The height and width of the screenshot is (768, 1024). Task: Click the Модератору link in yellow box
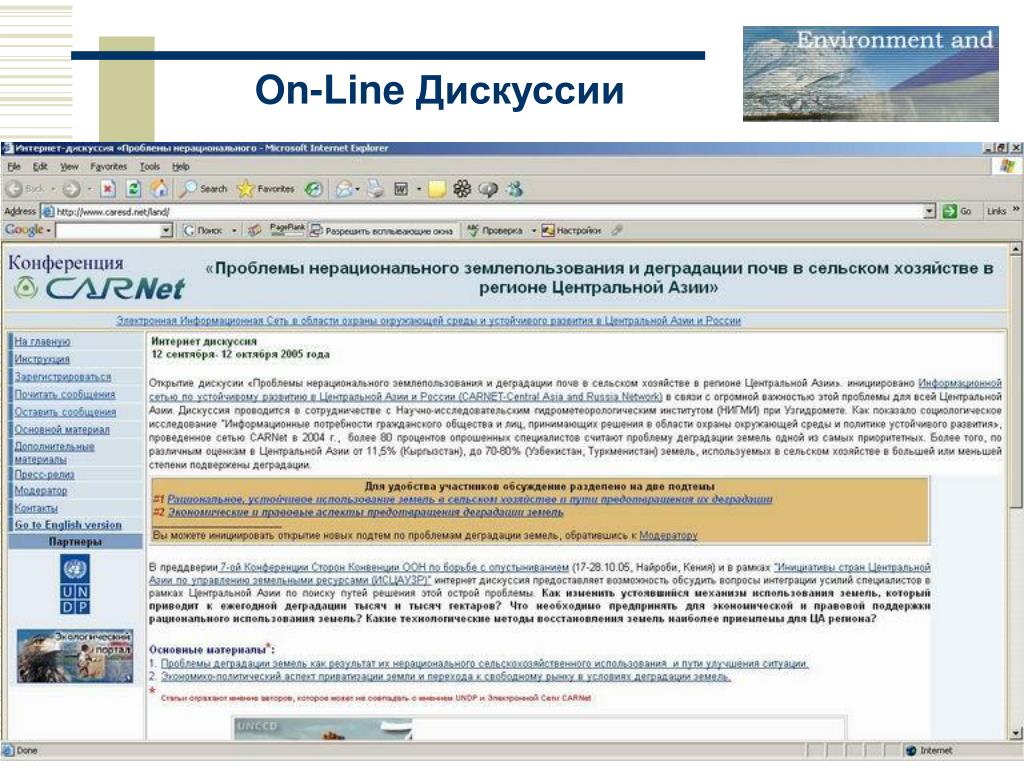(x=668, y=536)
